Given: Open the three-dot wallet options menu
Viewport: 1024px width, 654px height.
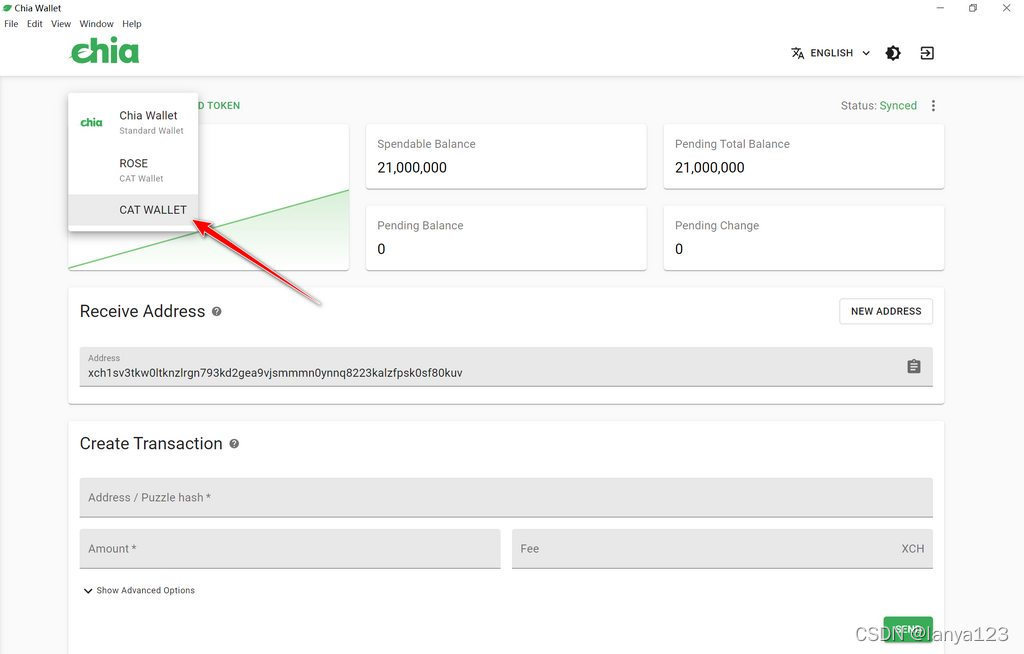Looking at the screenshot, I should (x=933, y=106).
